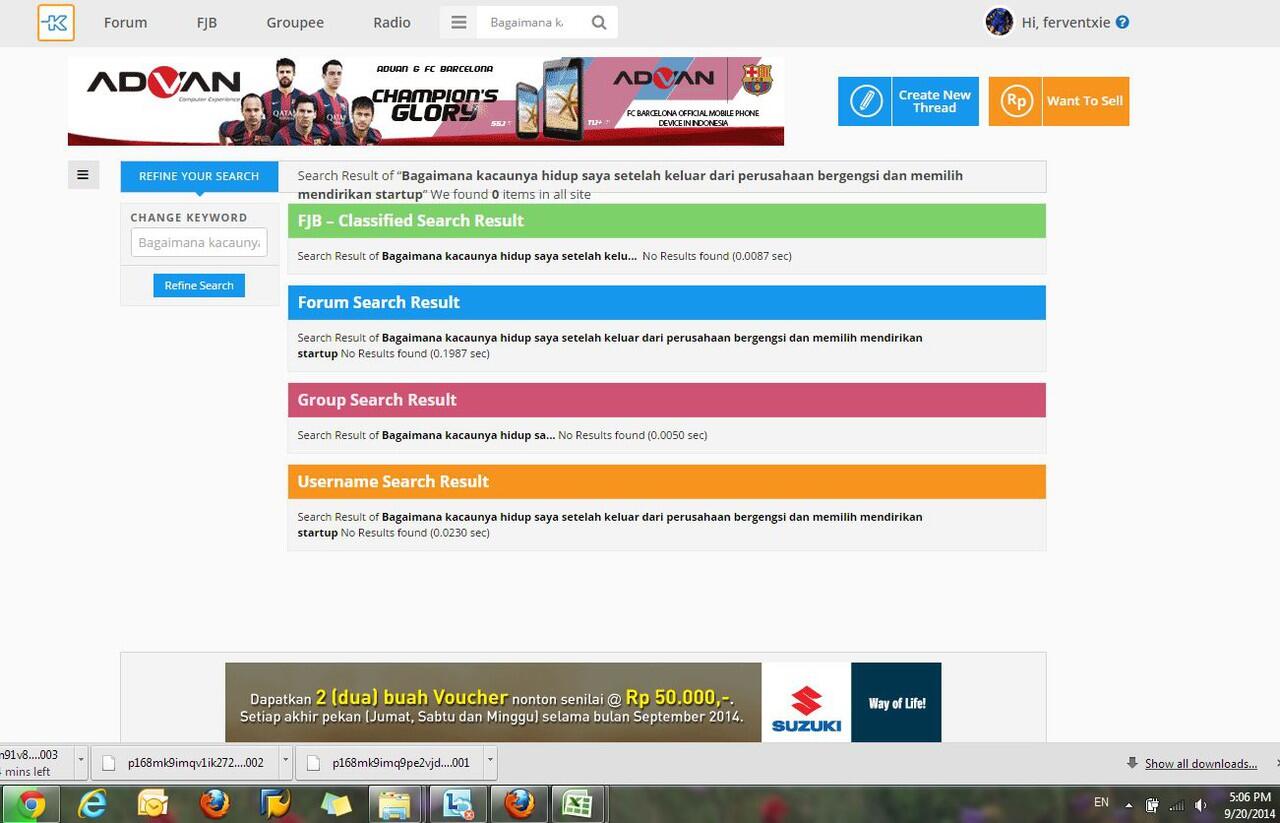Image resolution: width=1280 pixels, height=823 pixels.
Task: Click the Rp icon on Want To Sell
Action: [x=1016, y=101]
